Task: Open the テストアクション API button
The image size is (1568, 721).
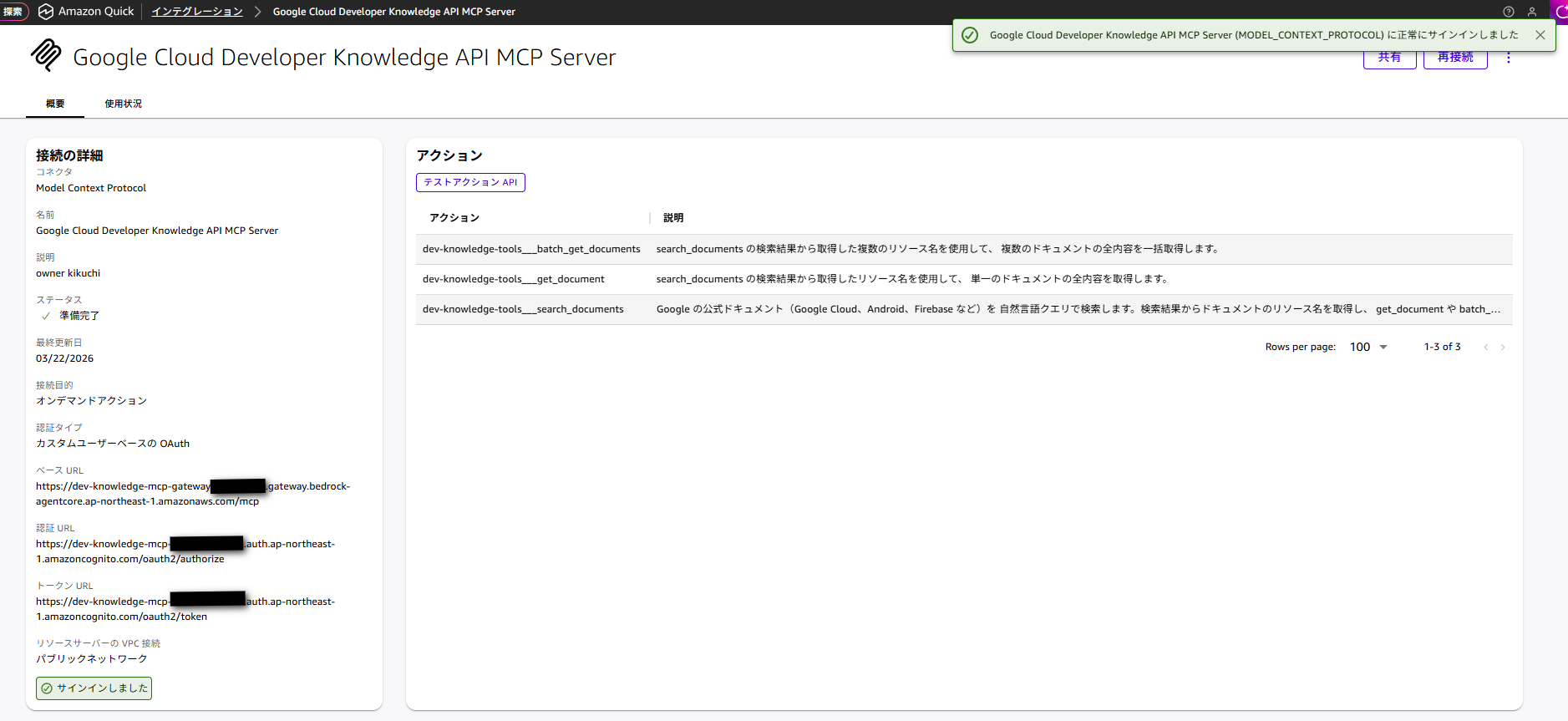Action: [470, 182]
